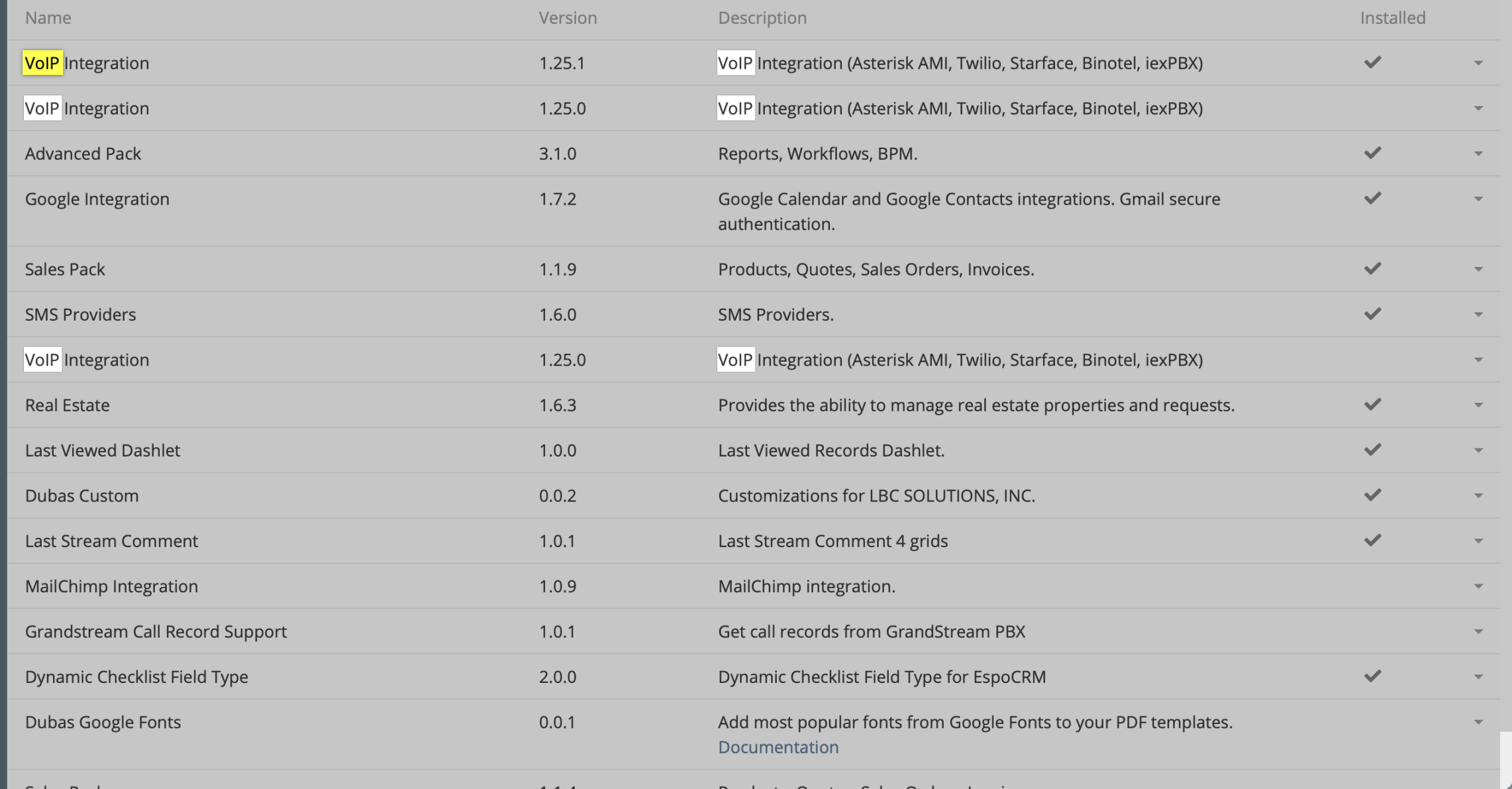This screenshot has height=789, width=1512.
Task: Click the Real Estate installed checkmark
Action: (x=1372, y=404)
